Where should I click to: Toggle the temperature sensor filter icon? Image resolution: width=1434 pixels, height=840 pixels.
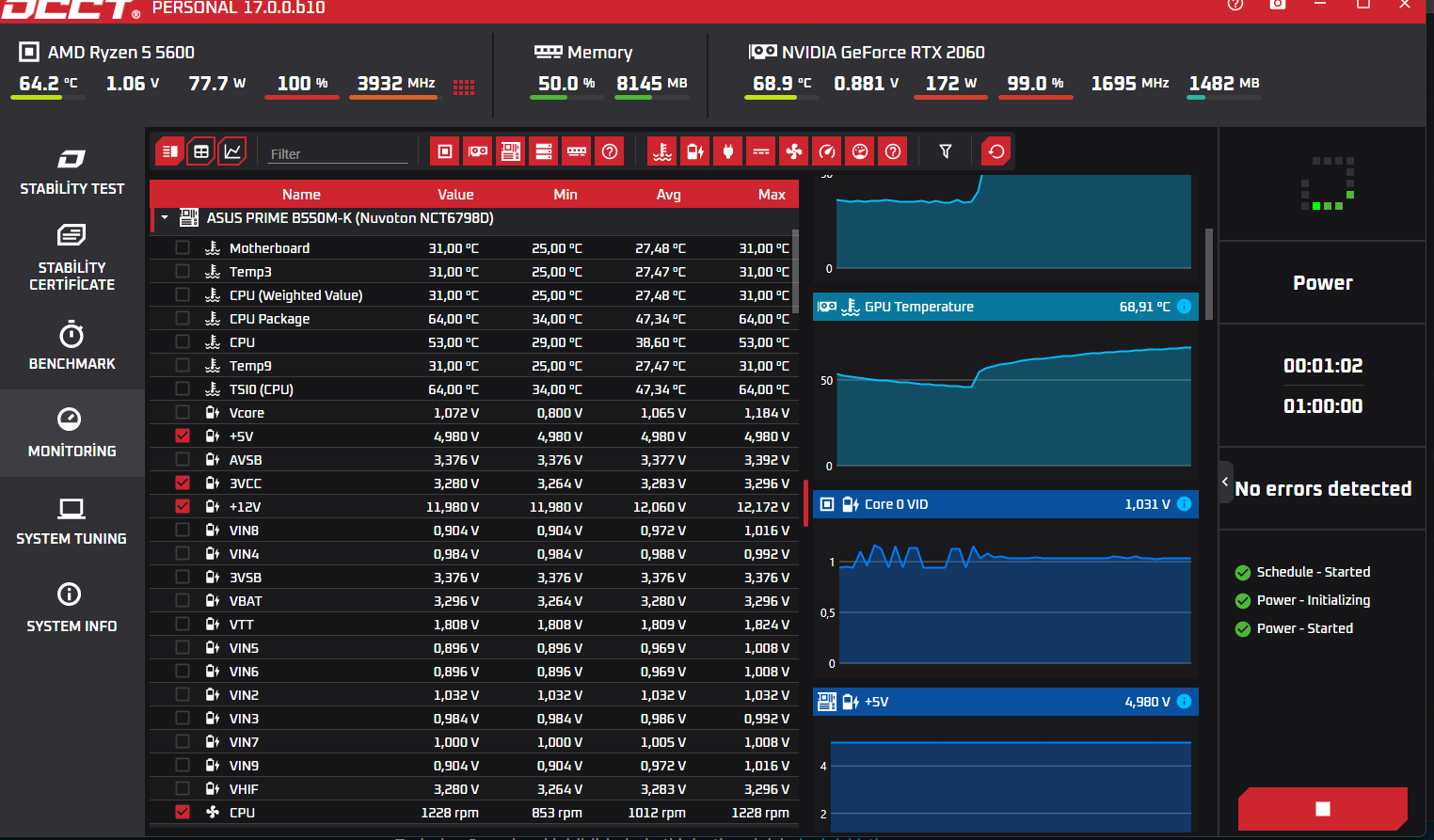[x=662, y=151]
